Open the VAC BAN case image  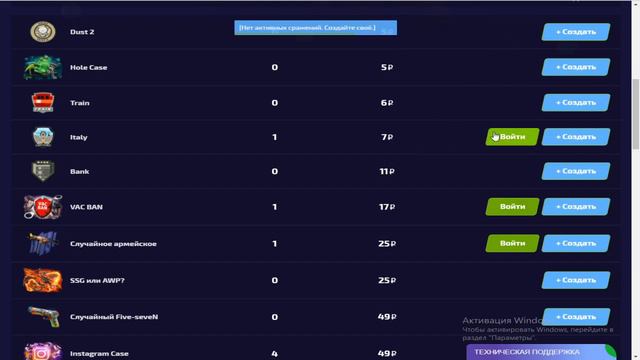click(x=43, y=207)
